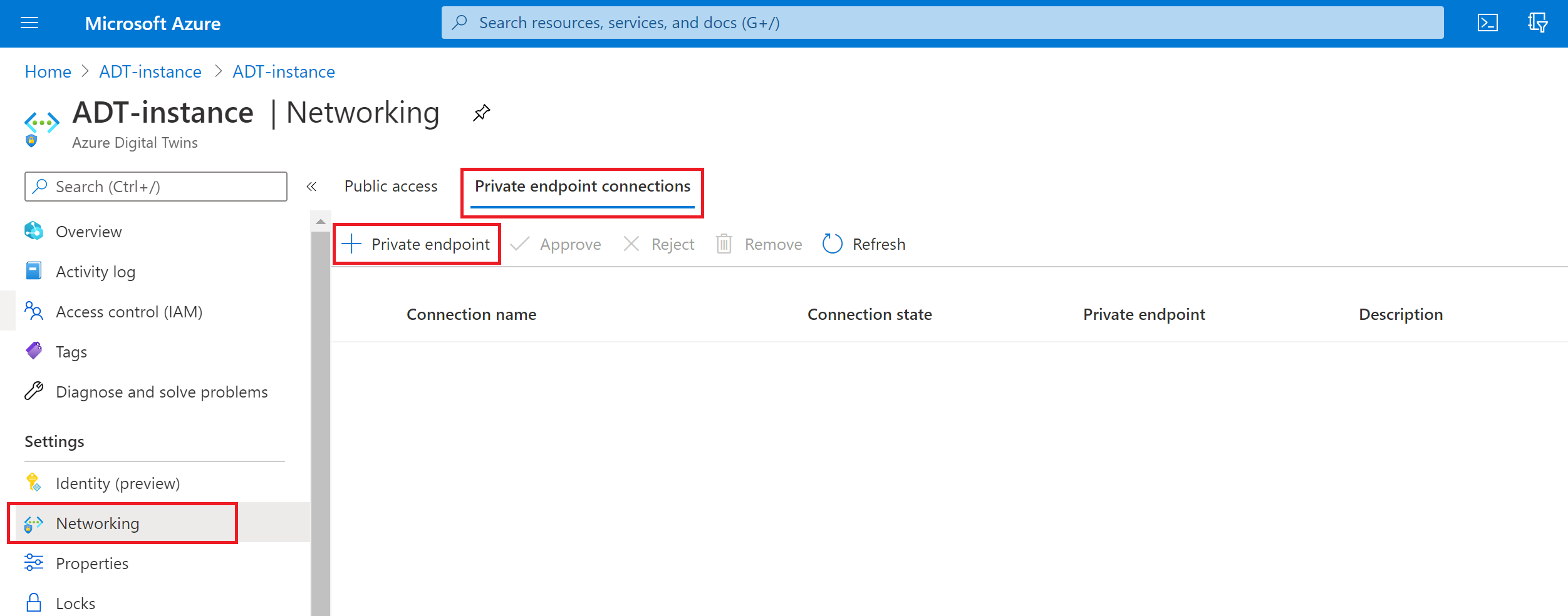
Task: Click Tags icon in sidebar
Action: click(x=34, y=351)
